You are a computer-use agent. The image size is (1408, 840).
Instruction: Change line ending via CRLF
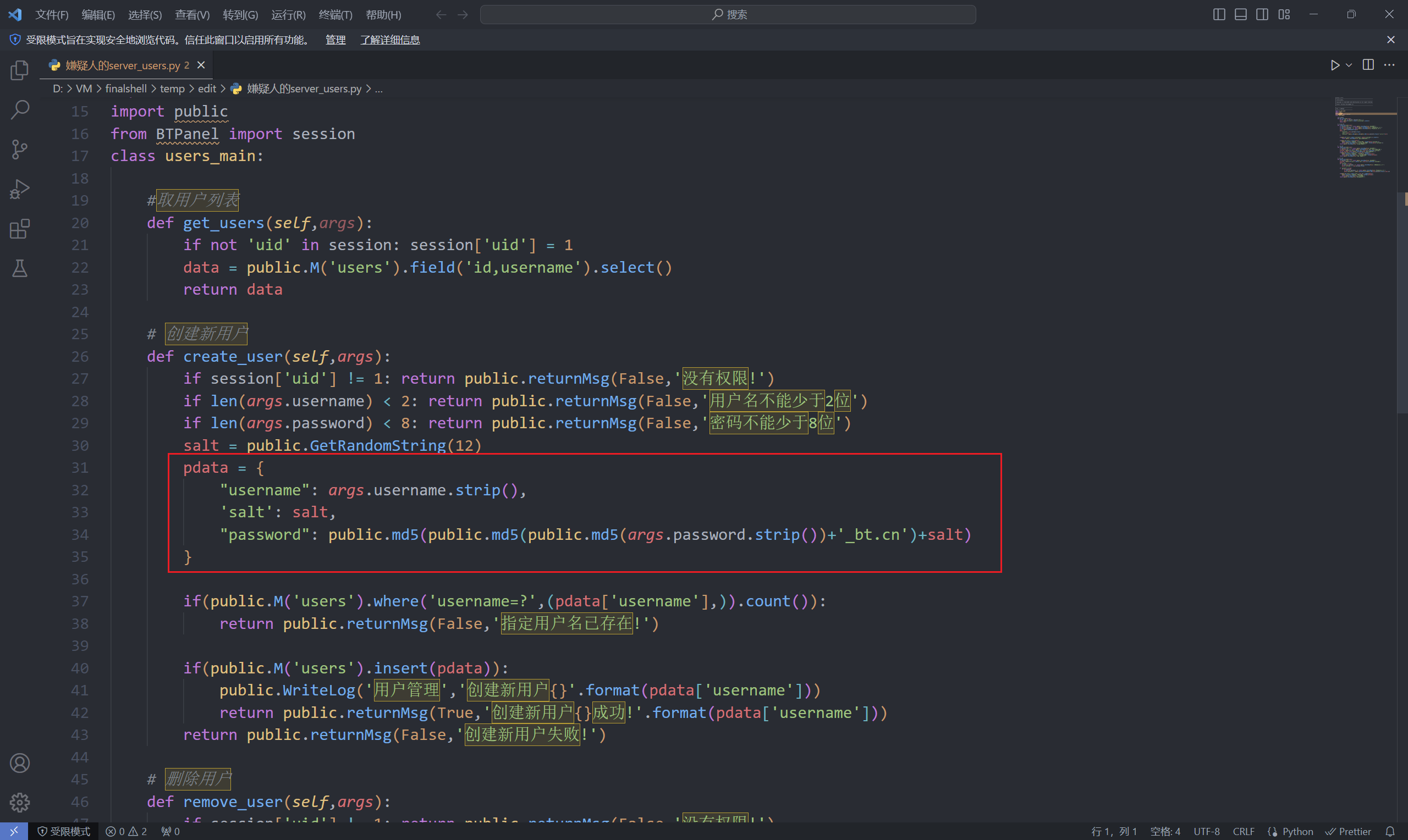point(1243,832)
